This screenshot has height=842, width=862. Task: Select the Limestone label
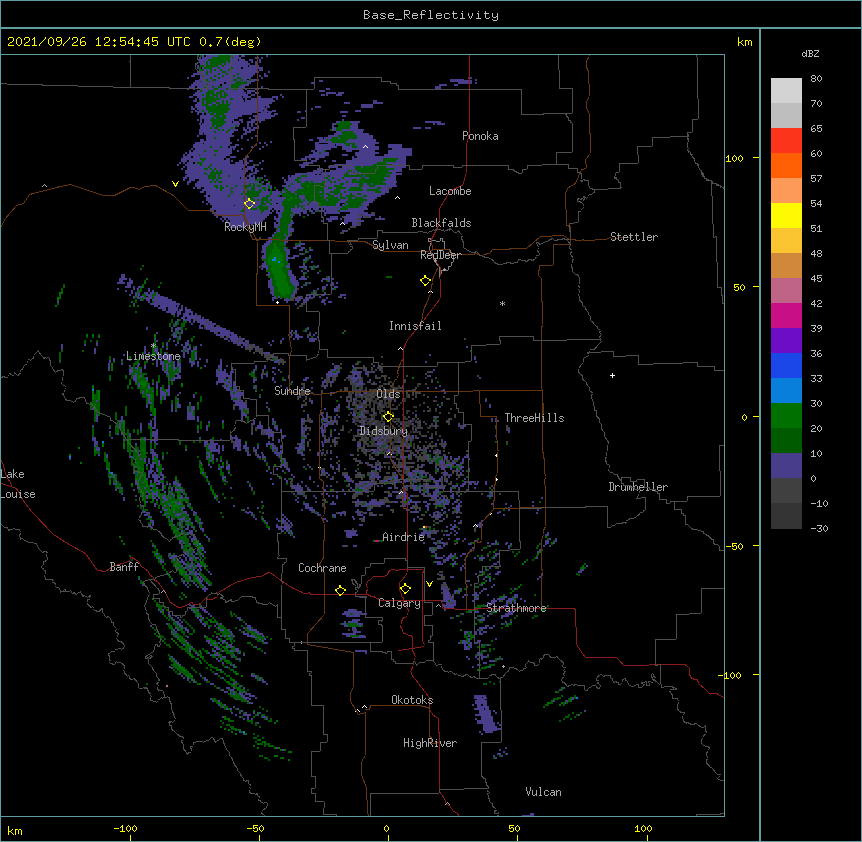coord(153,356)
